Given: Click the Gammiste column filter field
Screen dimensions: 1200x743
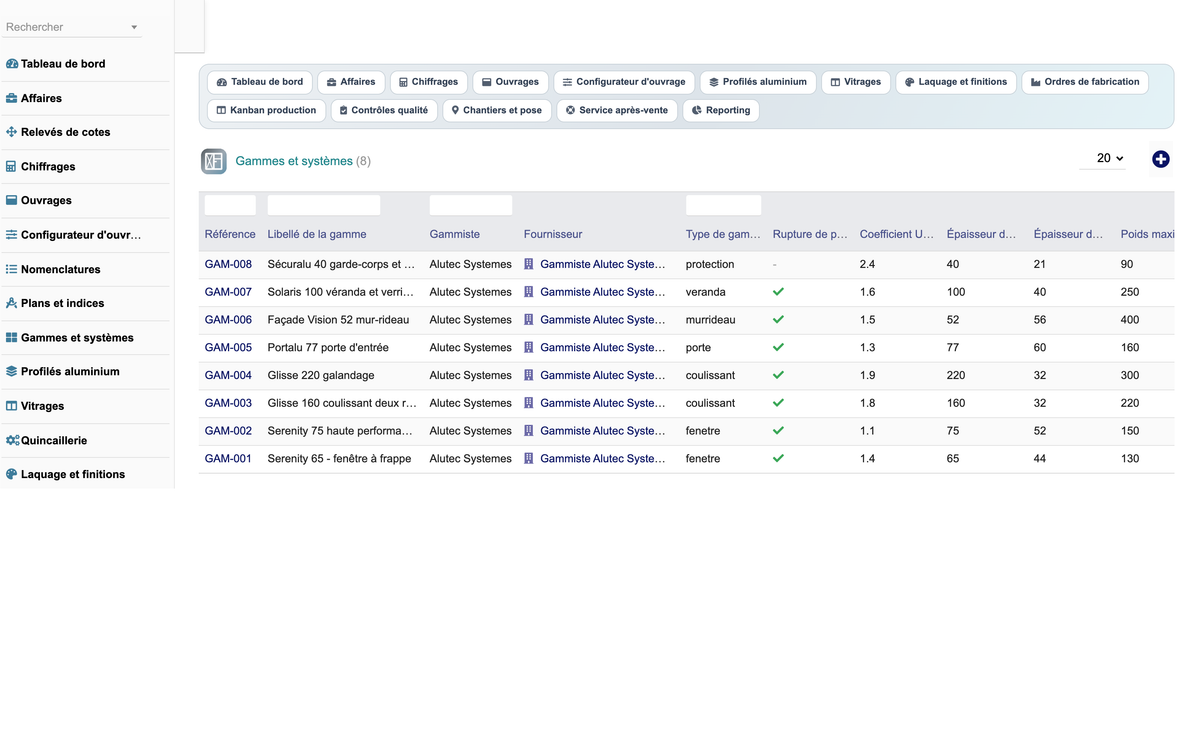Looking at the screenshot, I should tap(471, 205).
